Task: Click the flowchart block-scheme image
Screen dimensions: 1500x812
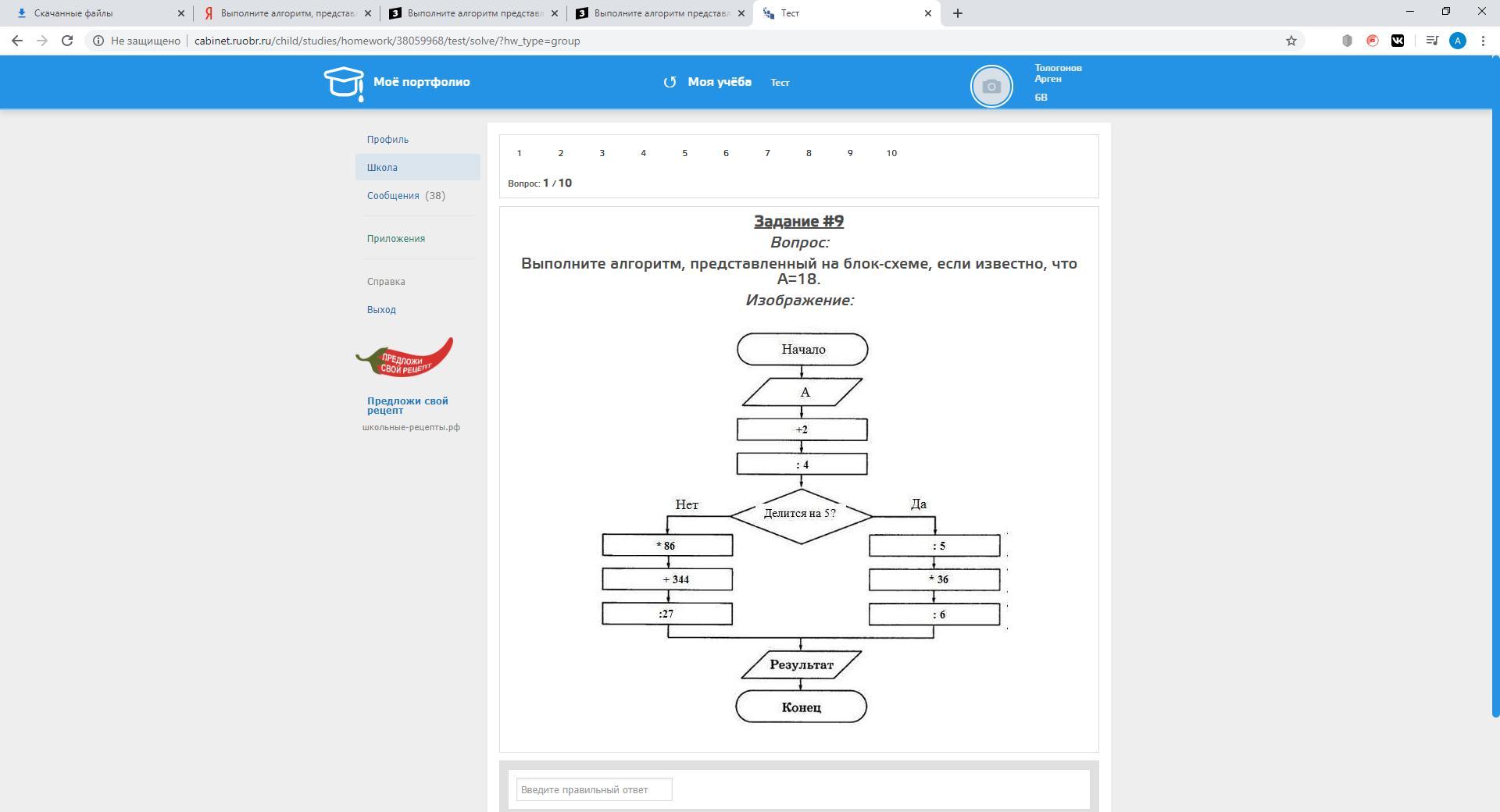Action: [802, 529]
